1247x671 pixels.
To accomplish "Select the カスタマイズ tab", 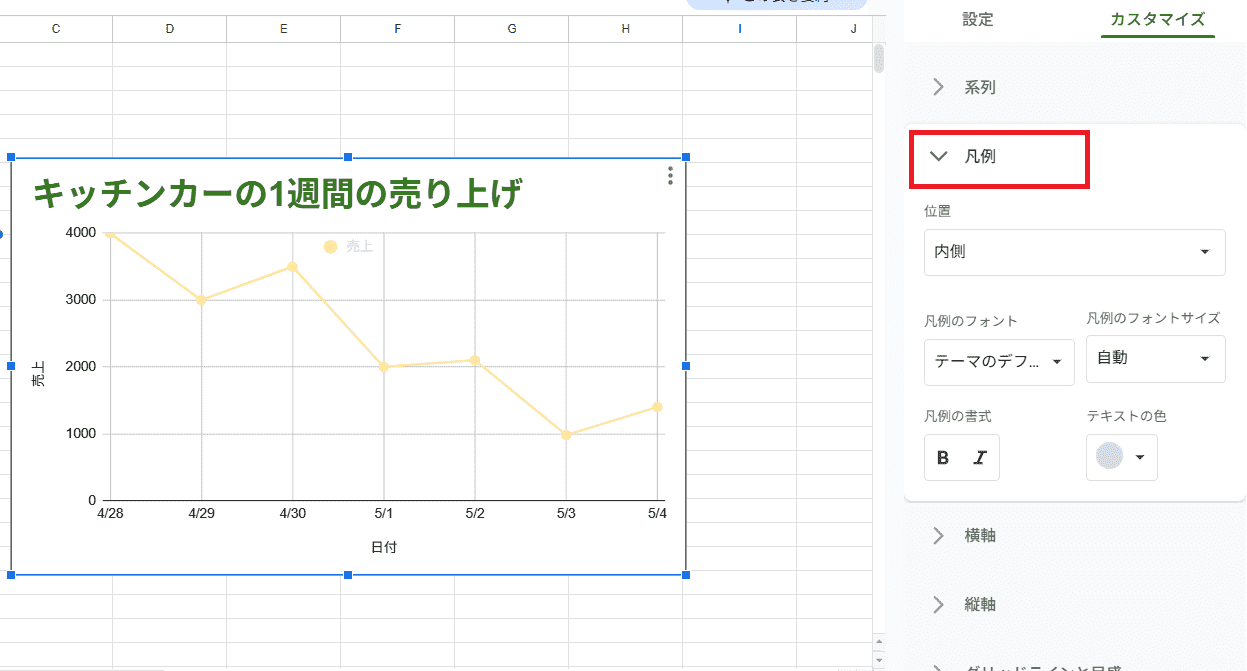I will (x=1157, y=19).
